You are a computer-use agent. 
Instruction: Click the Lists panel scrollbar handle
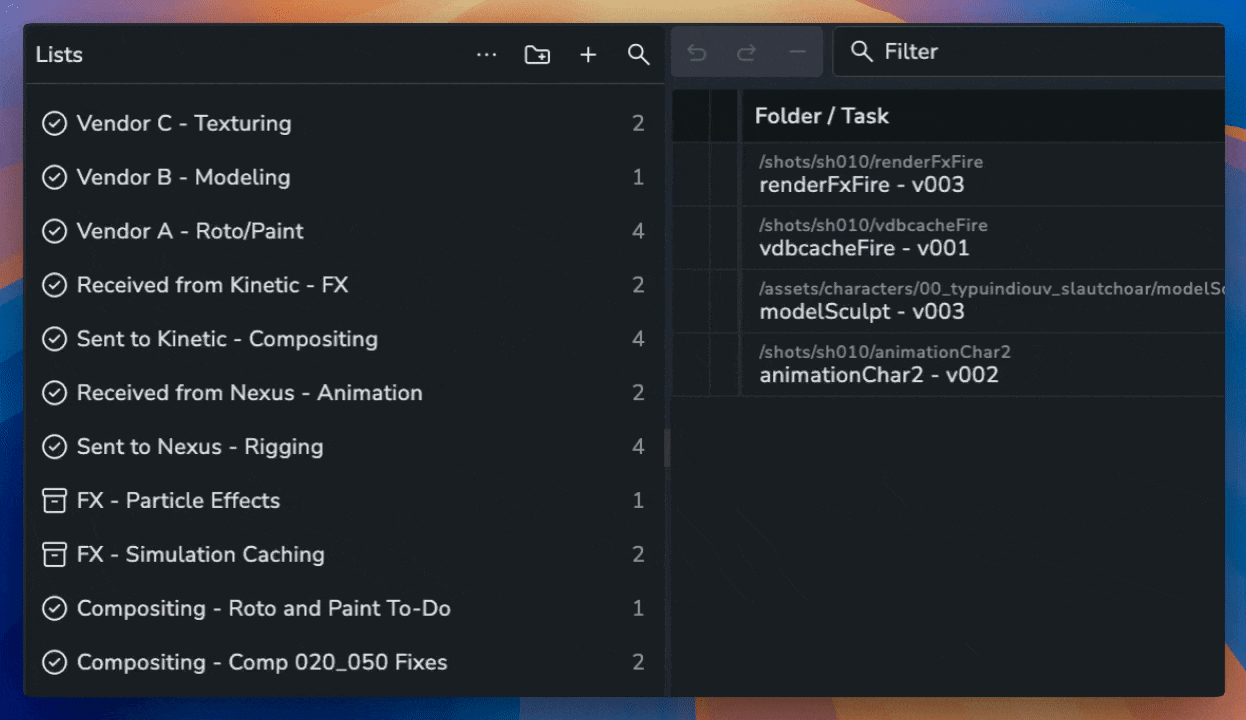tap(667, 447)
